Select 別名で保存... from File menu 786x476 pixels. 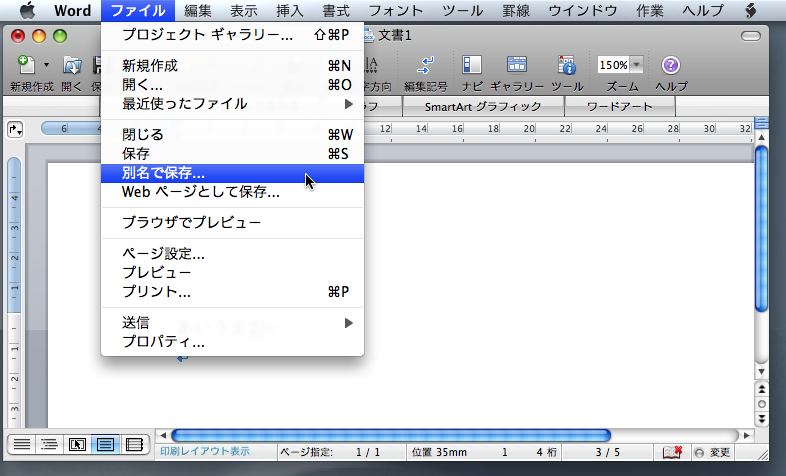163,173
